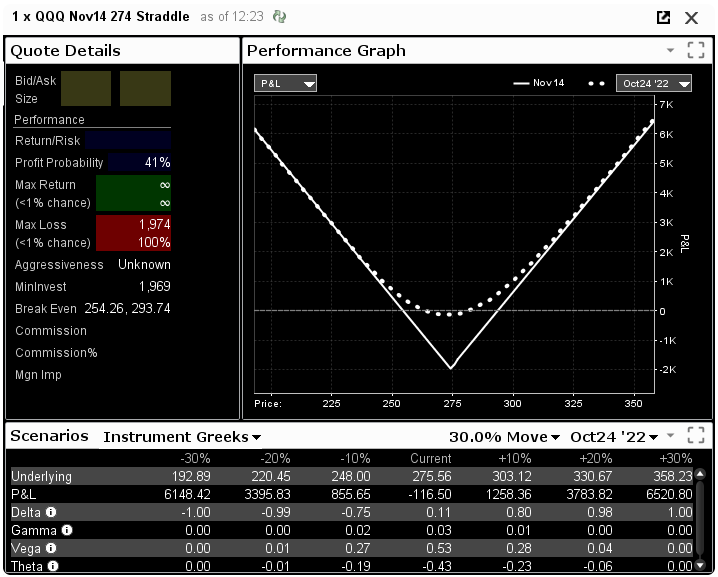Open the 30.0% Move dropdown
This screenshot has width=718, height=577.
[504, 437]
